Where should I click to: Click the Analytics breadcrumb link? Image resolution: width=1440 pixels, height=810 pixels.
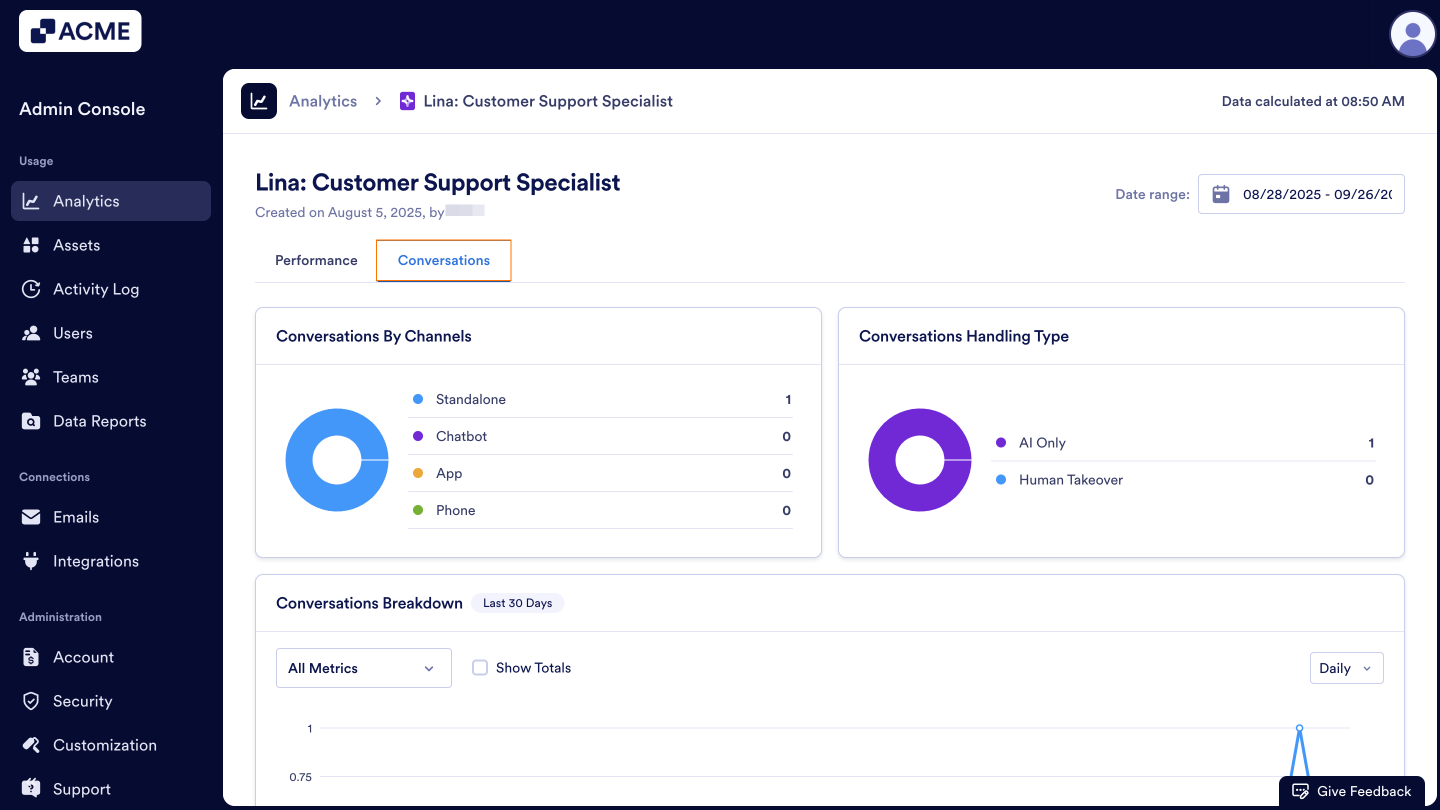click(322, 101)
